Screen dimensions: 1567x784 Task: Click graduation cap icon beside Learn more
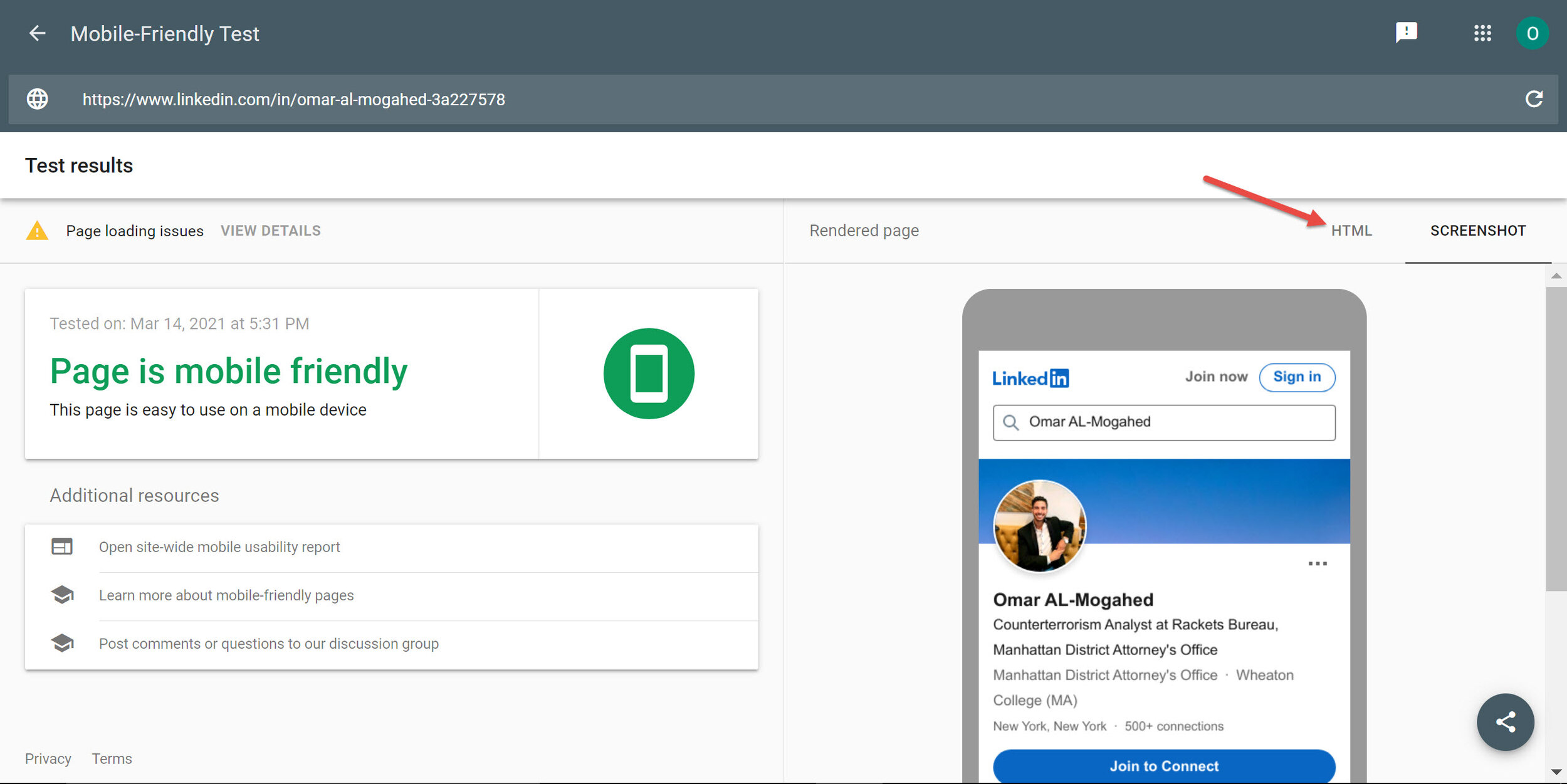(62, 595)
